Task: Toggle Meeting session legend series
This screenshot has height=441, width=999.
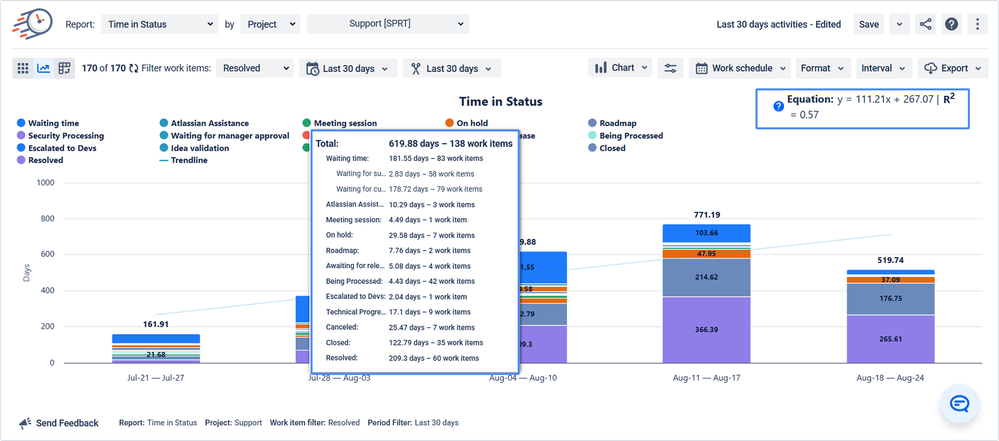Action: click(340, 123)
